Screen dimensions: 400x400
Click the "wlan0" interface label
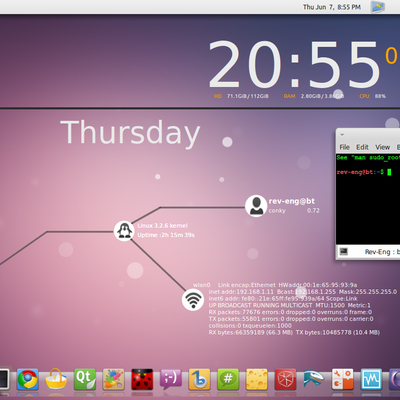point(202,285)
